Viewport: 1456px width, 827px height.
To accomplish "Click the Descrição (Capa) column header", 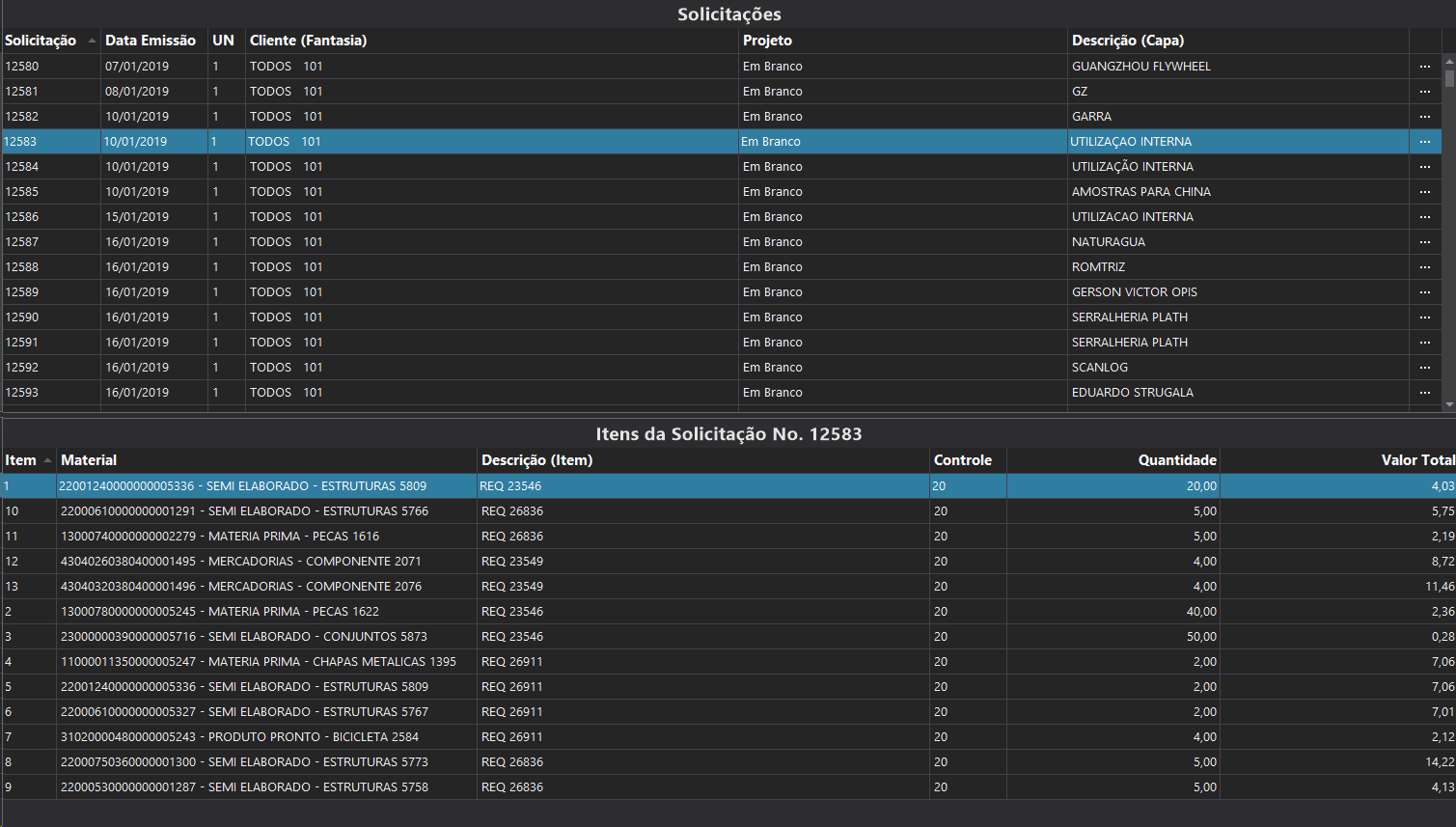I will 1239,41.
